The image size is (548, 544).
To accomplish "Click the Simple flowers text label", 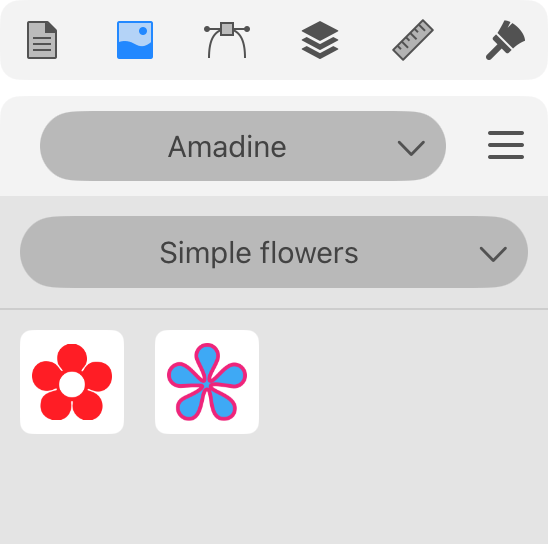I will coord(259,253).
